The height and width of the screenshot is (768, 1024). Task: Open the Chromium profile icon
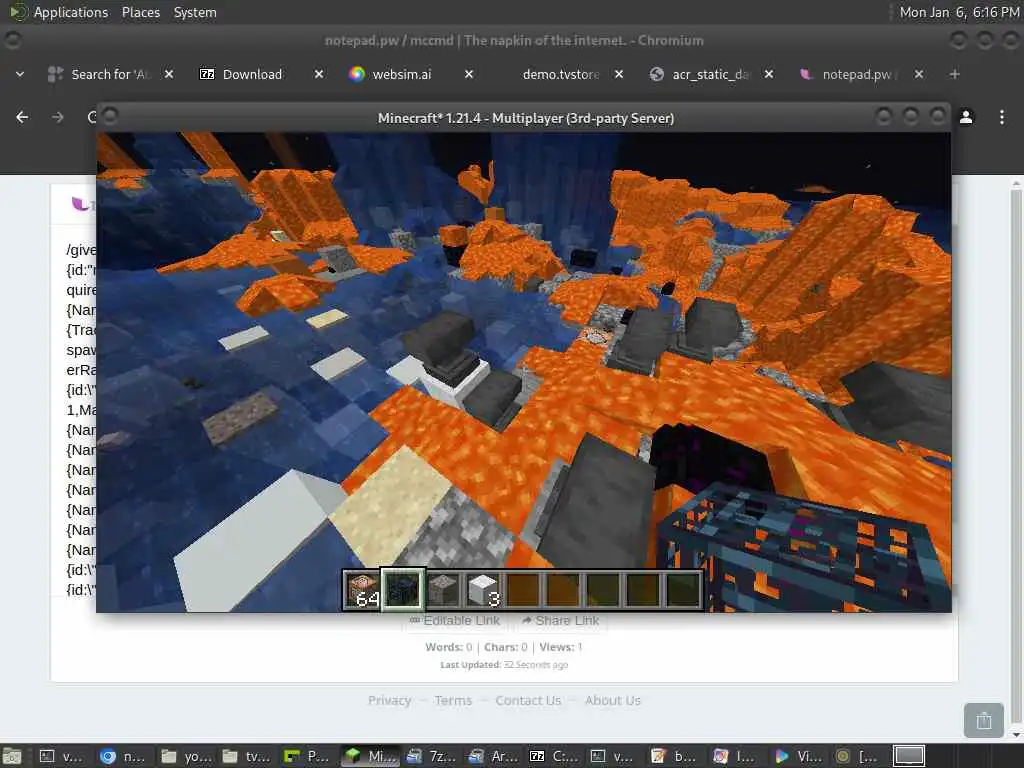coord(966,117)
